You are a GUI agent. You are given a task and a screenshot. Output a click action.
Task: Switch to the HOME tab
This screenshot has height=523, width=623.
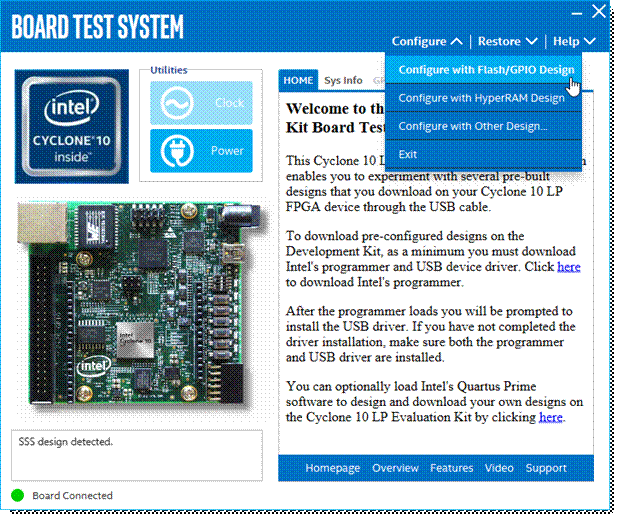click(298, 80)
